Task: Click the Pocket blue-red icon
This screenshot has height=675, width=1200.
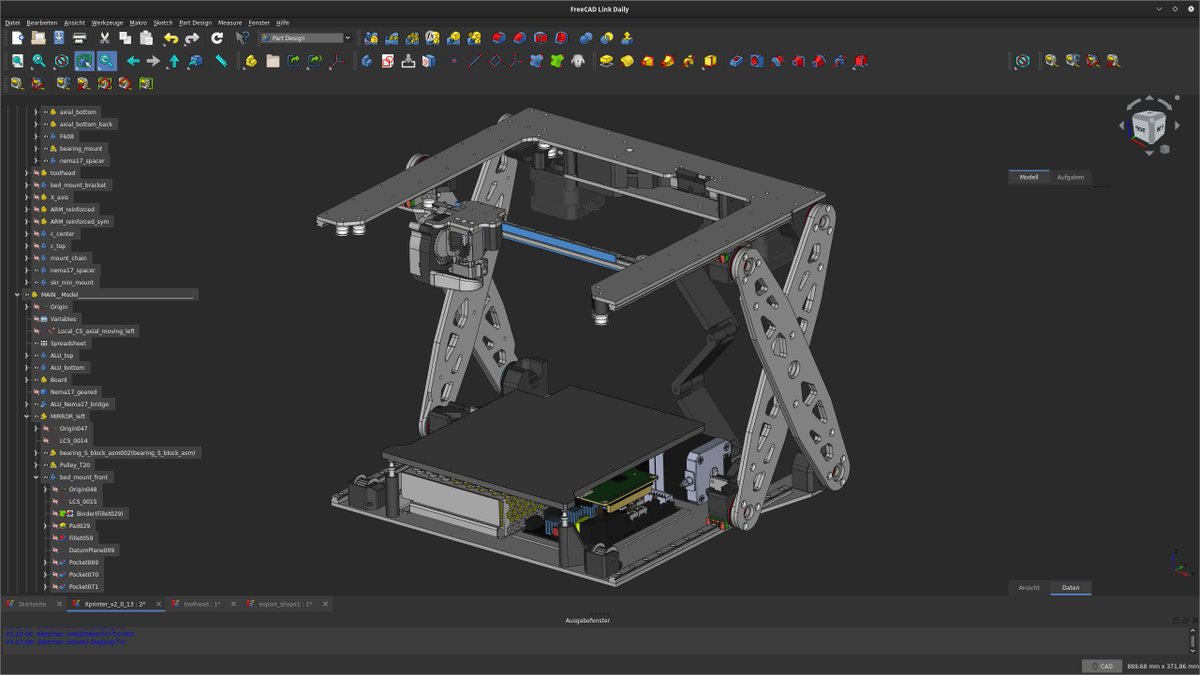Action: tap(736, 61)
